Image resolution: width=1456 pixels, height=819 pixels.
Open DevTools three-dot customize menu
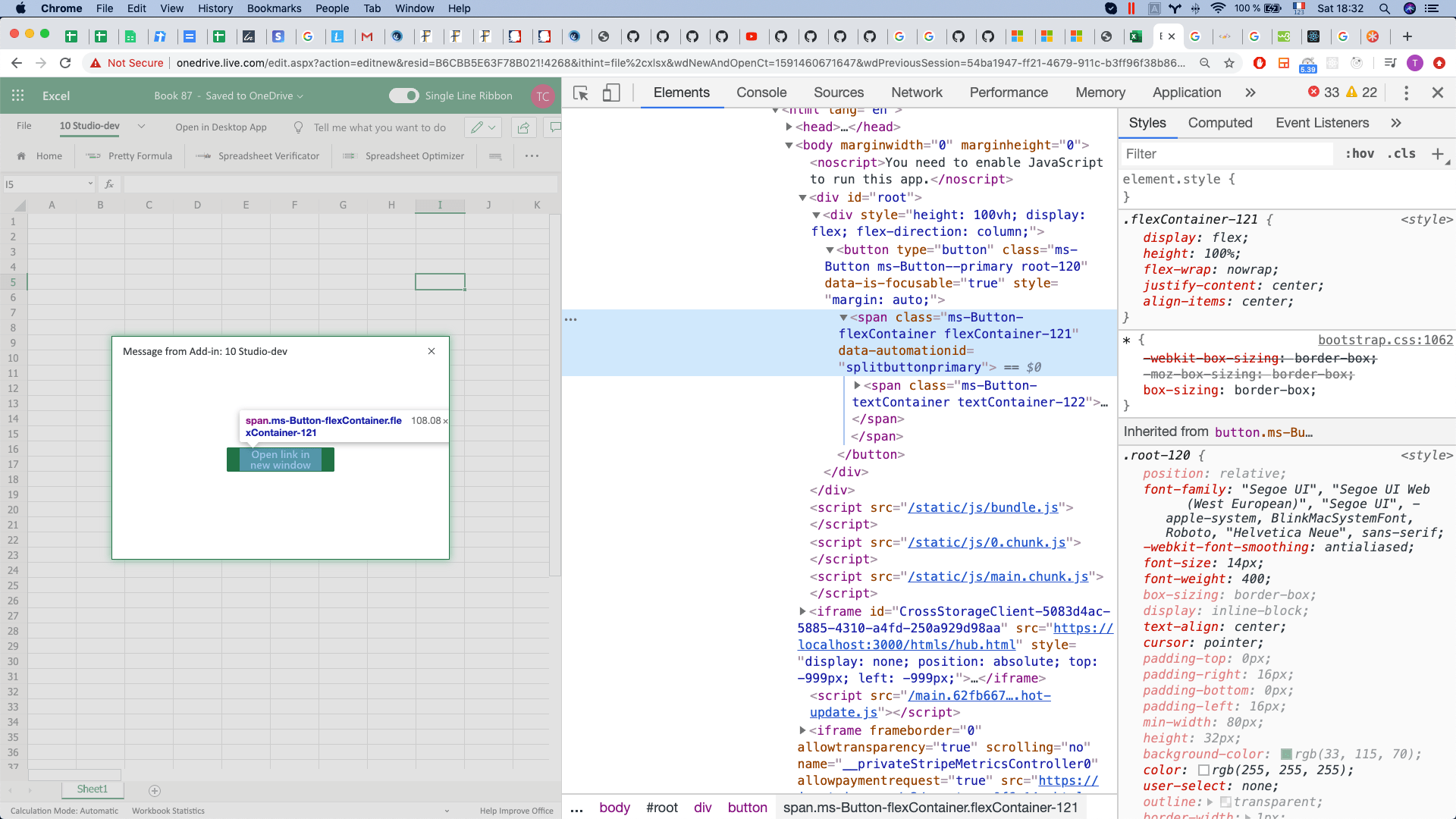[x=1406, y=93]
